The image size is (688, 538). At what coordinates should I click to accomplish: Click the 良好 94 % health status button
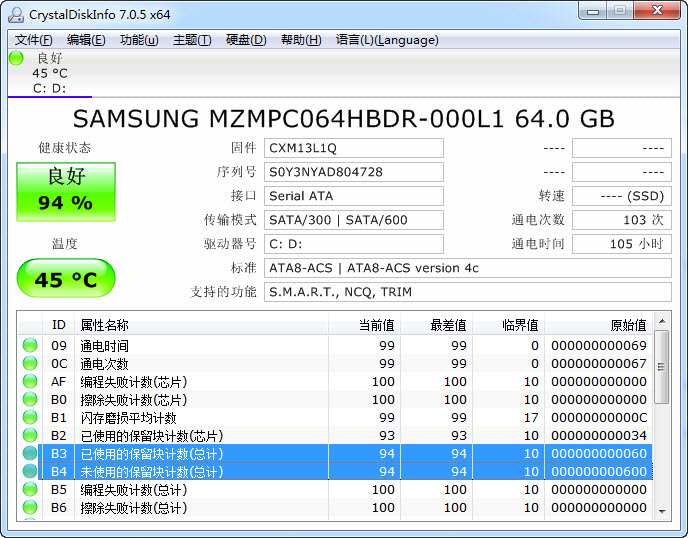pyautogui.click(x=66, y=192)
